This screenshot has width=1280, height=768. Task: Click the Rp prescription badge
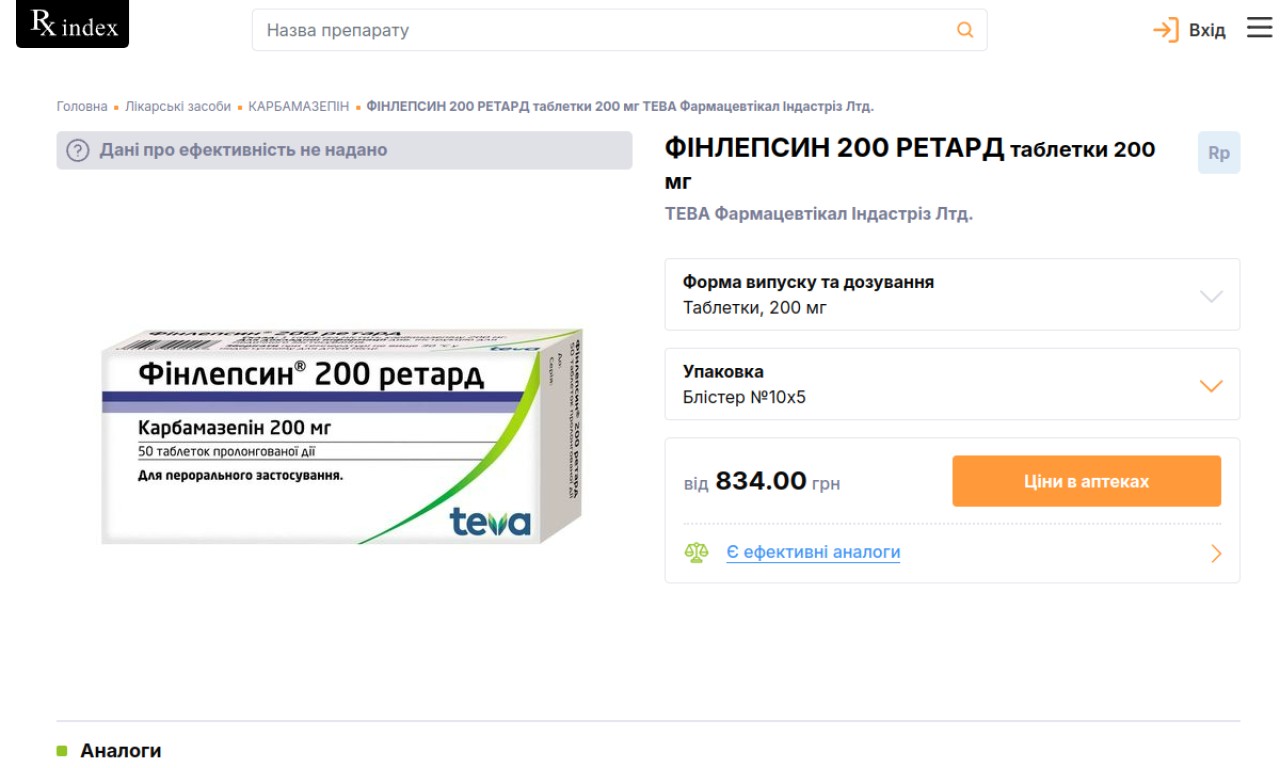point(1218,153)
